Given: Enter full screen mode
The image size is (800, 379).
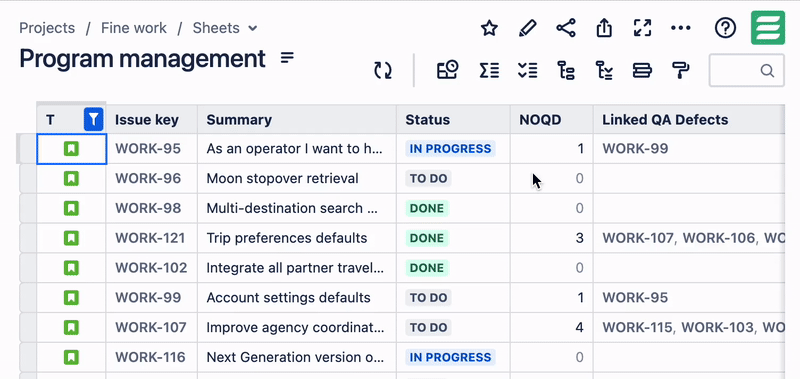Looking at the screenshot, I should coord(642,28).
